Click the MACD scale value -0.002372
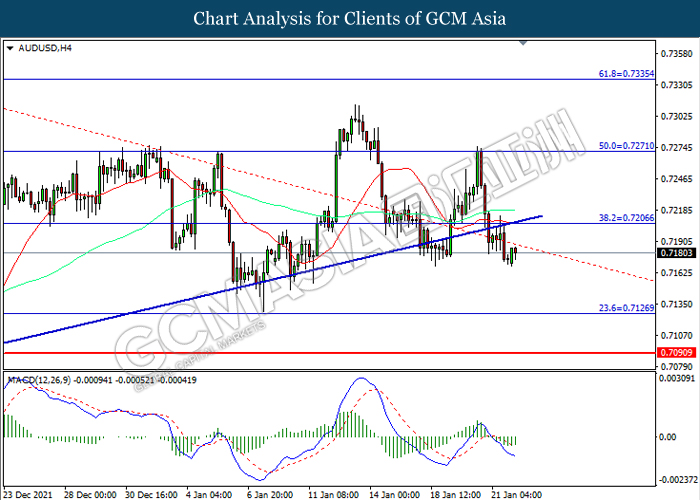 tap(678, 480)
